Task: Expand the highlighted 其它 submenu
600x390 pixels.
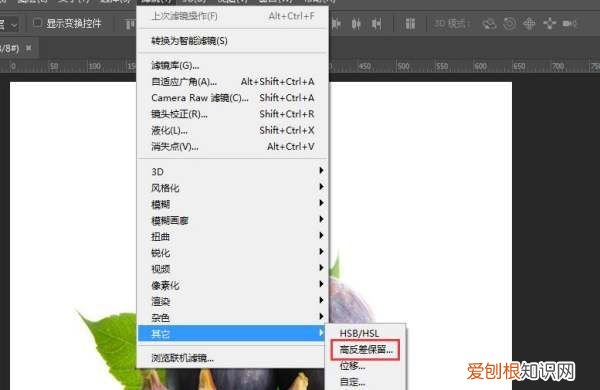Action: point(232,334)
